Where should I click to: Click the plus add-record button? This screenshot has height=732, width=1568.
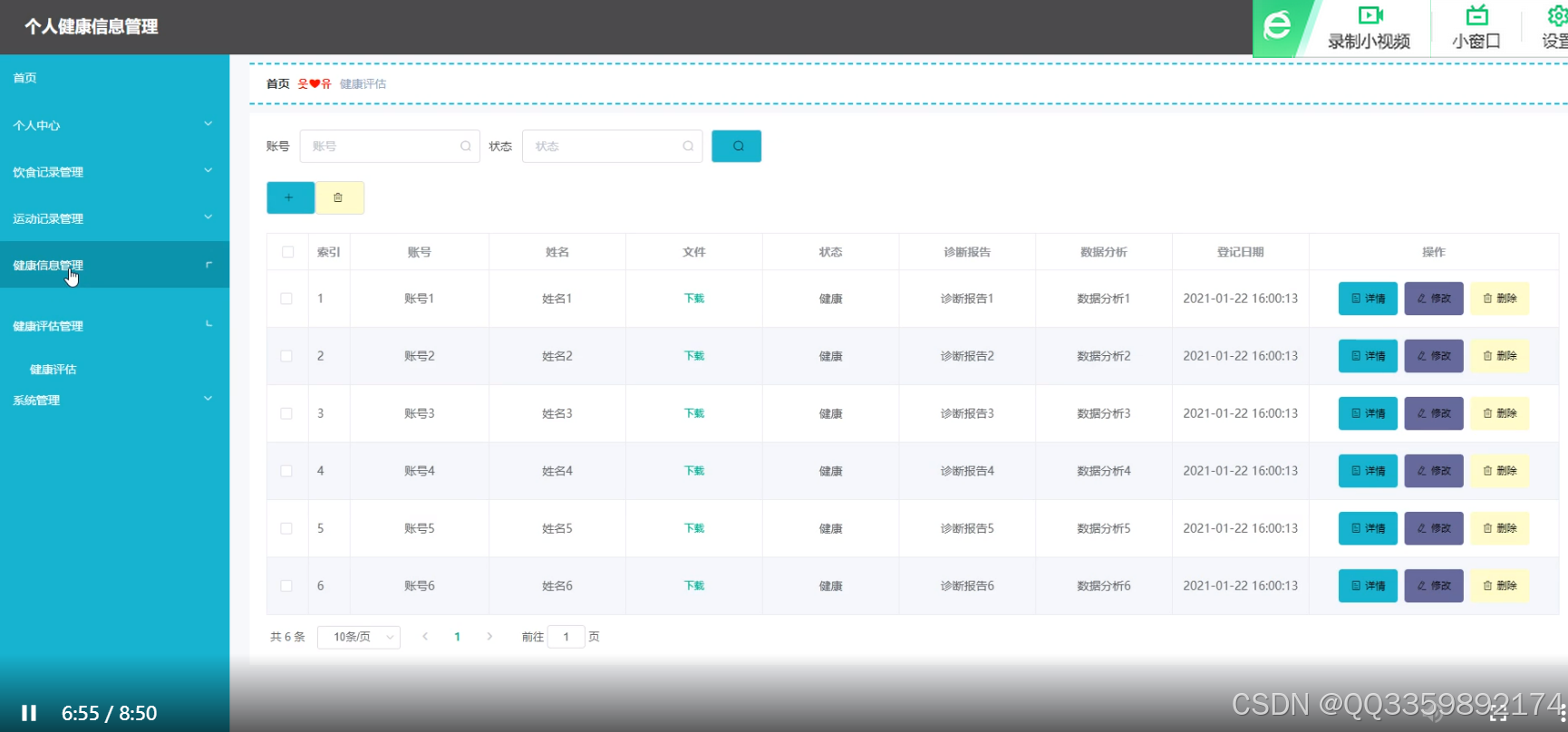tap(290, 197)
